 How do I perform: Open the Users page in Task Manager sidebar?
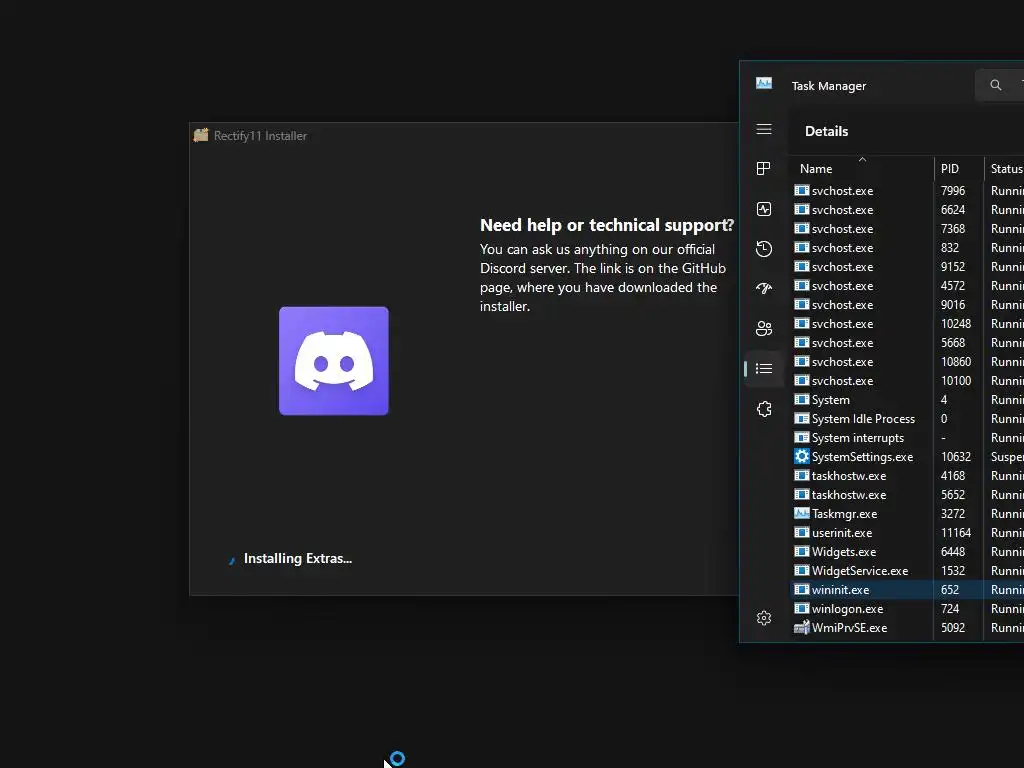763,328
